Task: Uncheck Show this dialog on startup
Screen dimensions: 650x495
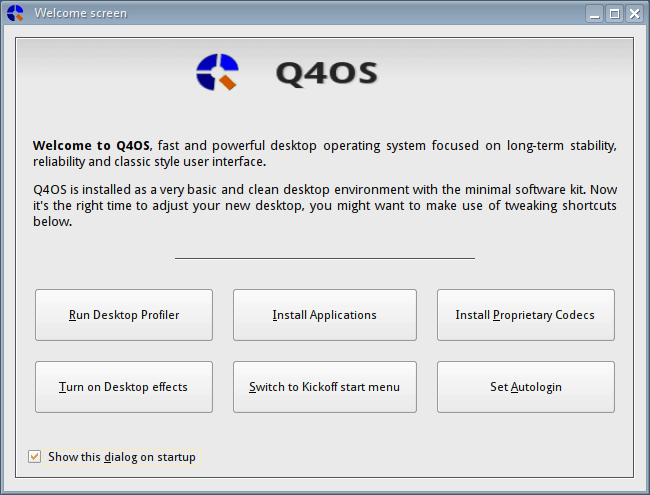Action: coord(34,457)
